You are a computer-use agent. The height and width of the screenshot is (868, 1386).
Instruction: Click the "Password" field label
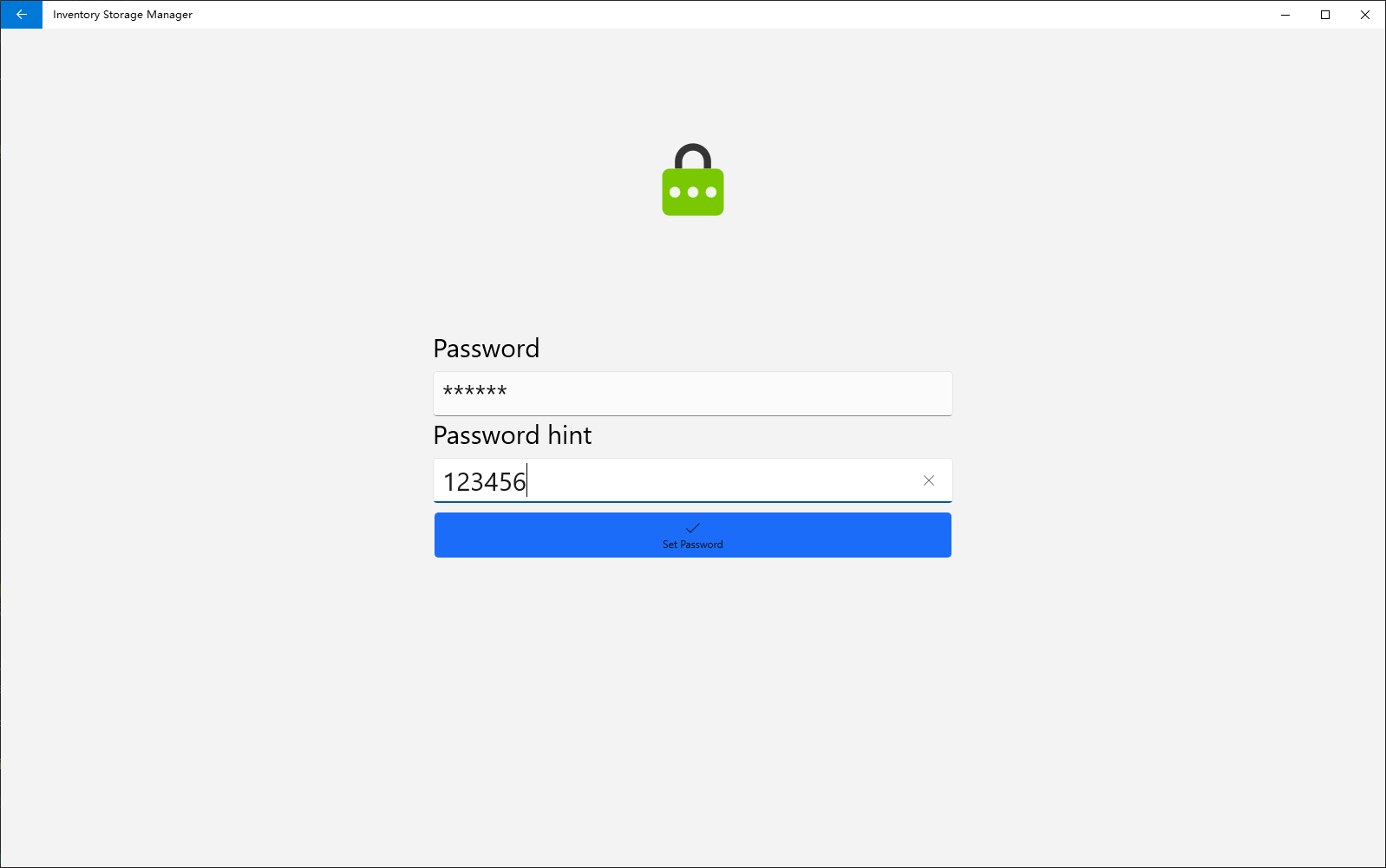(487, 349)
